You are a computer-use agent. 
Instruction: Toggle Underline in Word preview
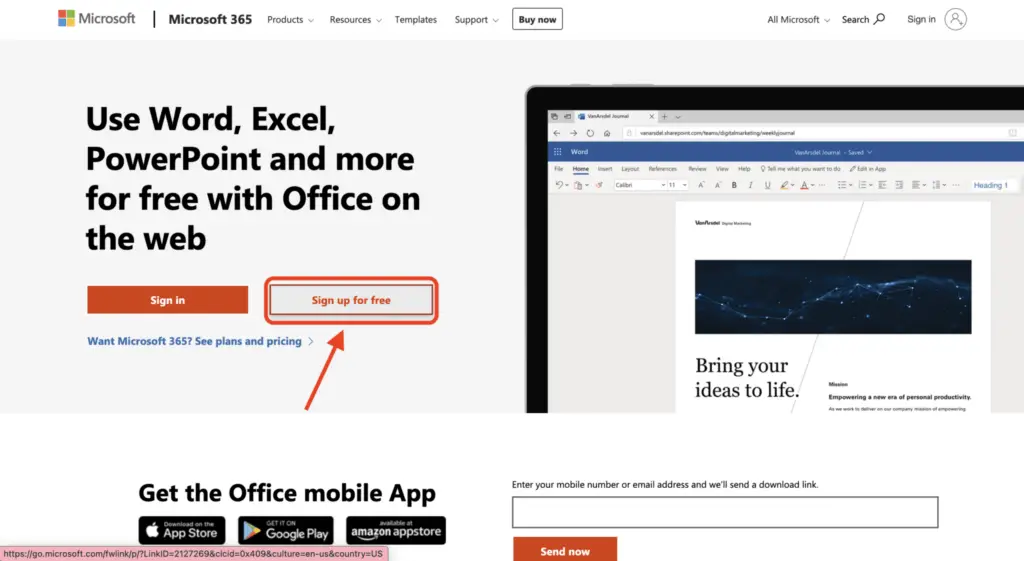(x=767, y=185)
